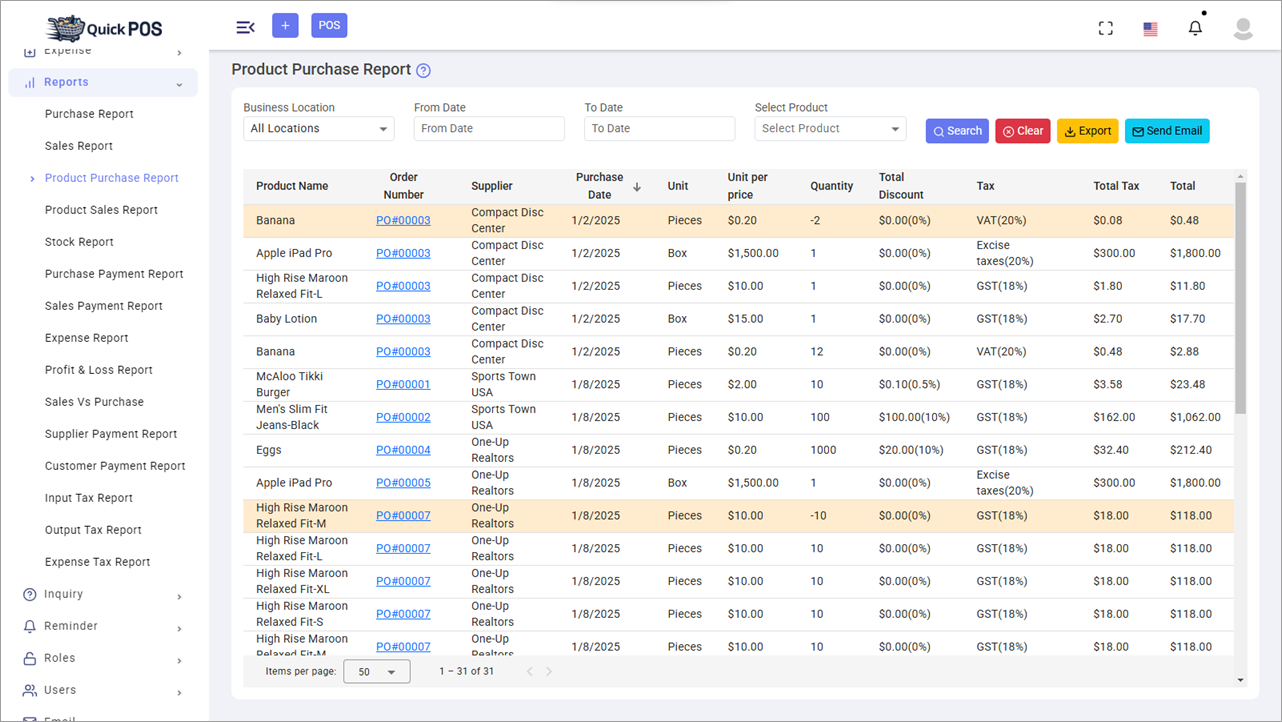View notifications by clicking the bell icon
This screenshot has width=1282, height=722.
(x=1194, y=27)
